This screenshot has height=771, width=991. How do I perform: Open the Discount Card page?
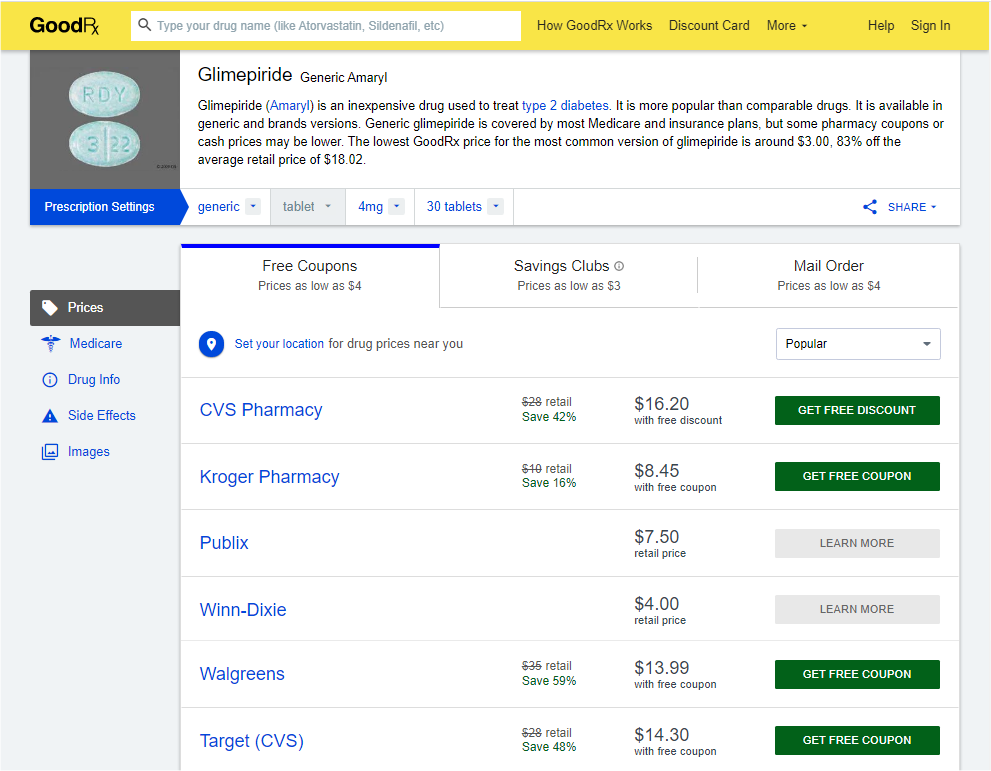tap(709, 26)
